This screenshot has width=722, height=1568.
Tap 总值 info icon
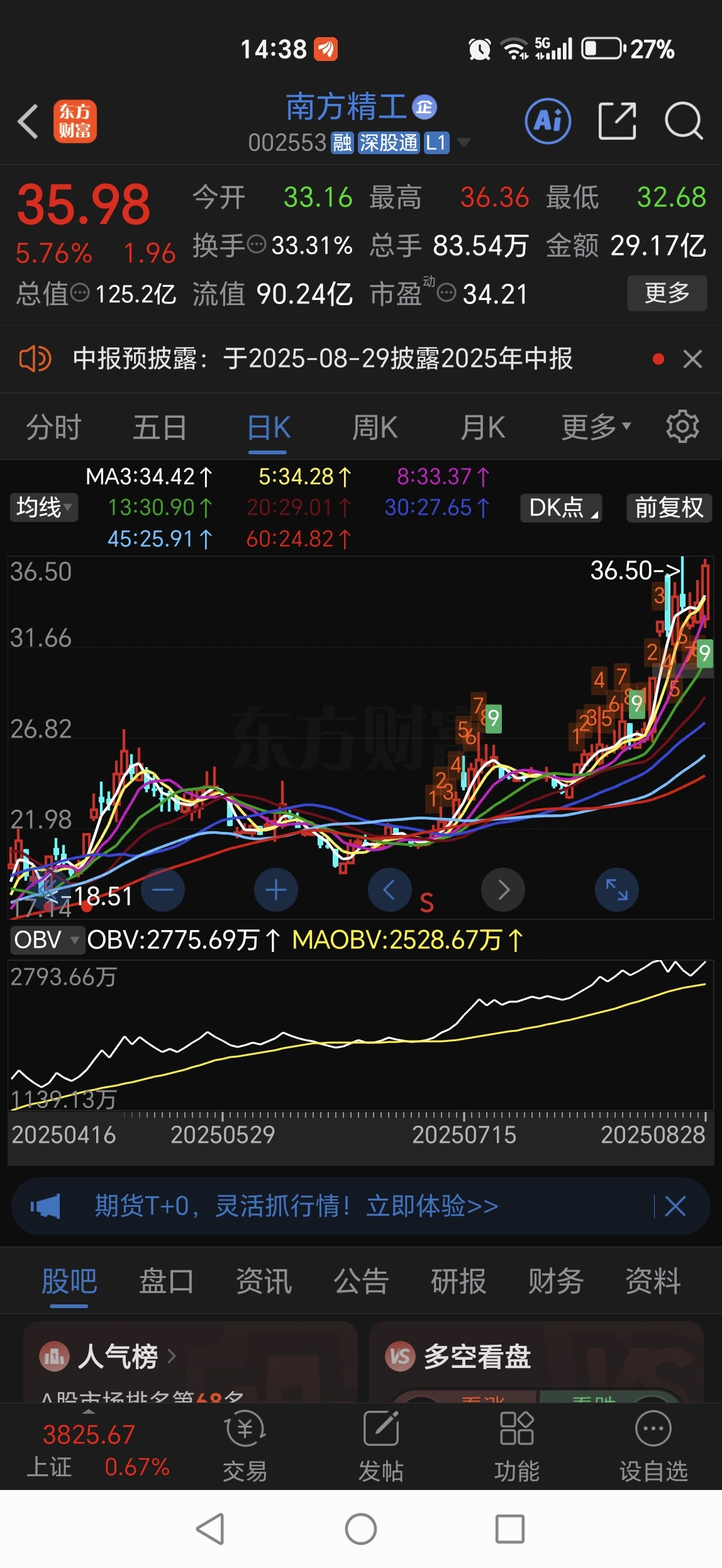(x=80, y=293)
